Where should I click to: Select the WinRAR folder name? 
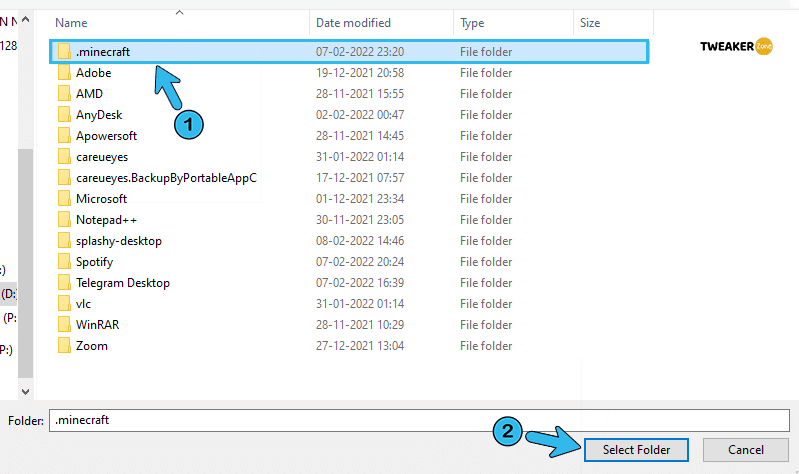coord(97,325)
